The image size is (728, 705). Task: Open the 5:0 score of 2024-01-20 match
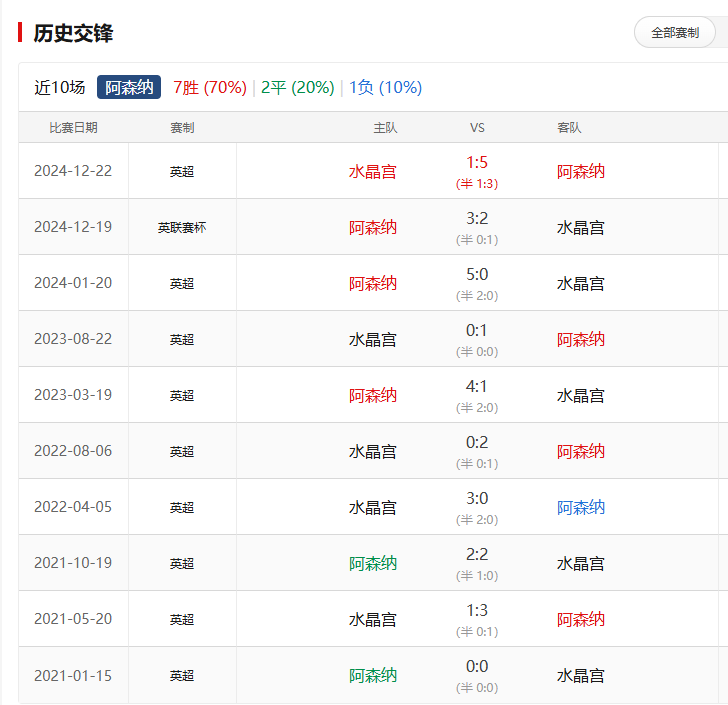click(477, 274)
